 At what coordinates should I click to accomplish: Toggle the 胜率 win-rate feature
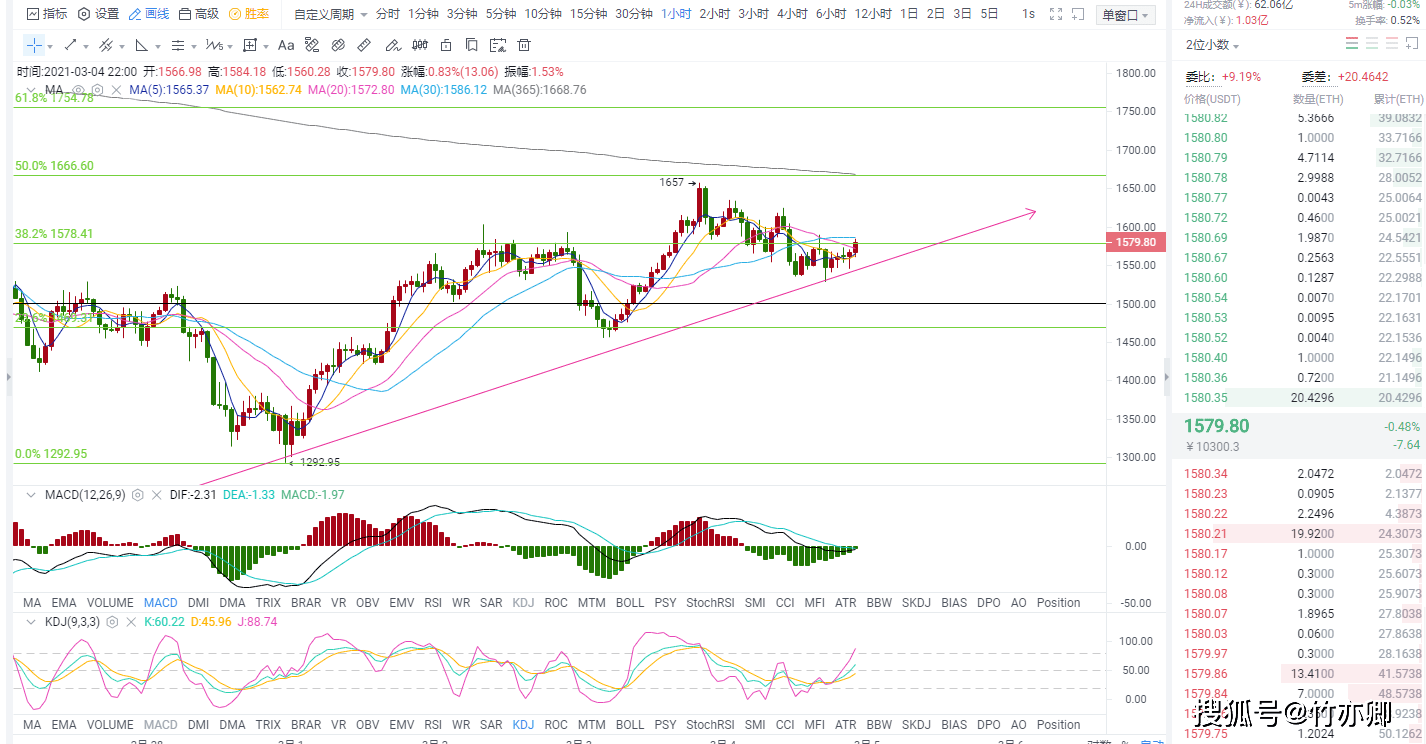tap(249, 14)
